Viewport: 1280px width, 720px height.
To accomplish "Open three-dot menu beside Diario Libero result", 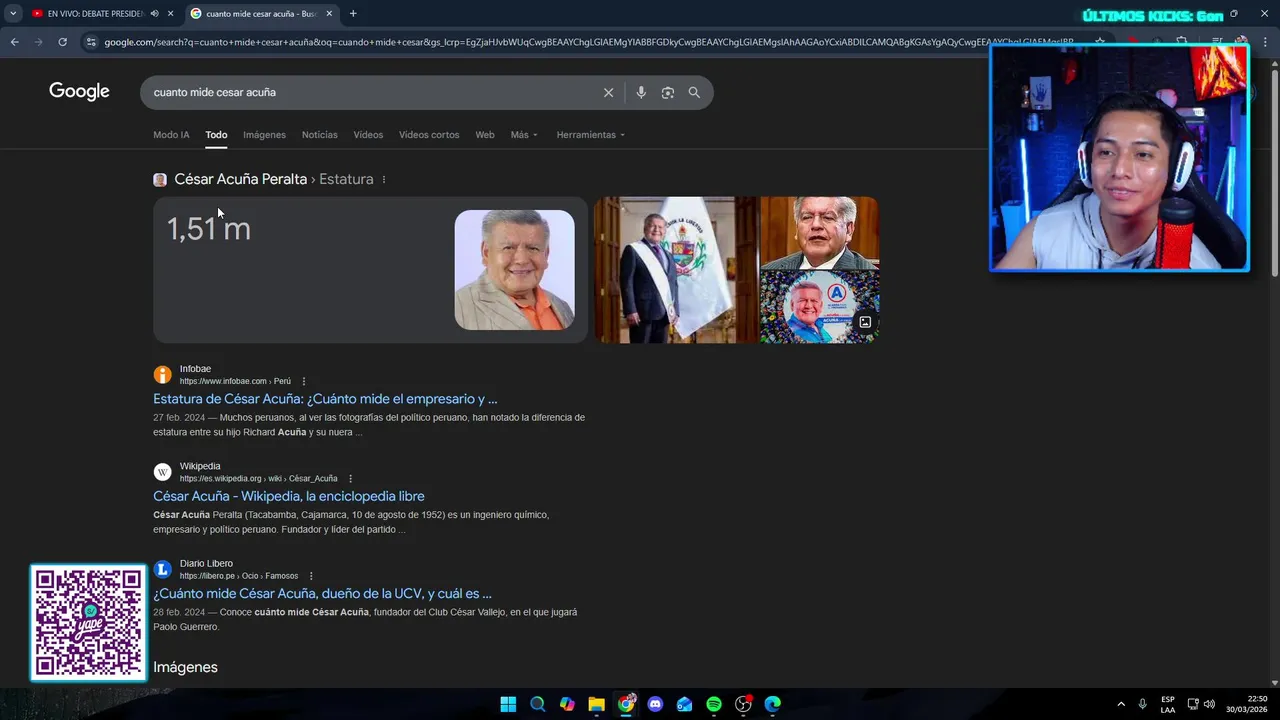I will tap(311, 576).
